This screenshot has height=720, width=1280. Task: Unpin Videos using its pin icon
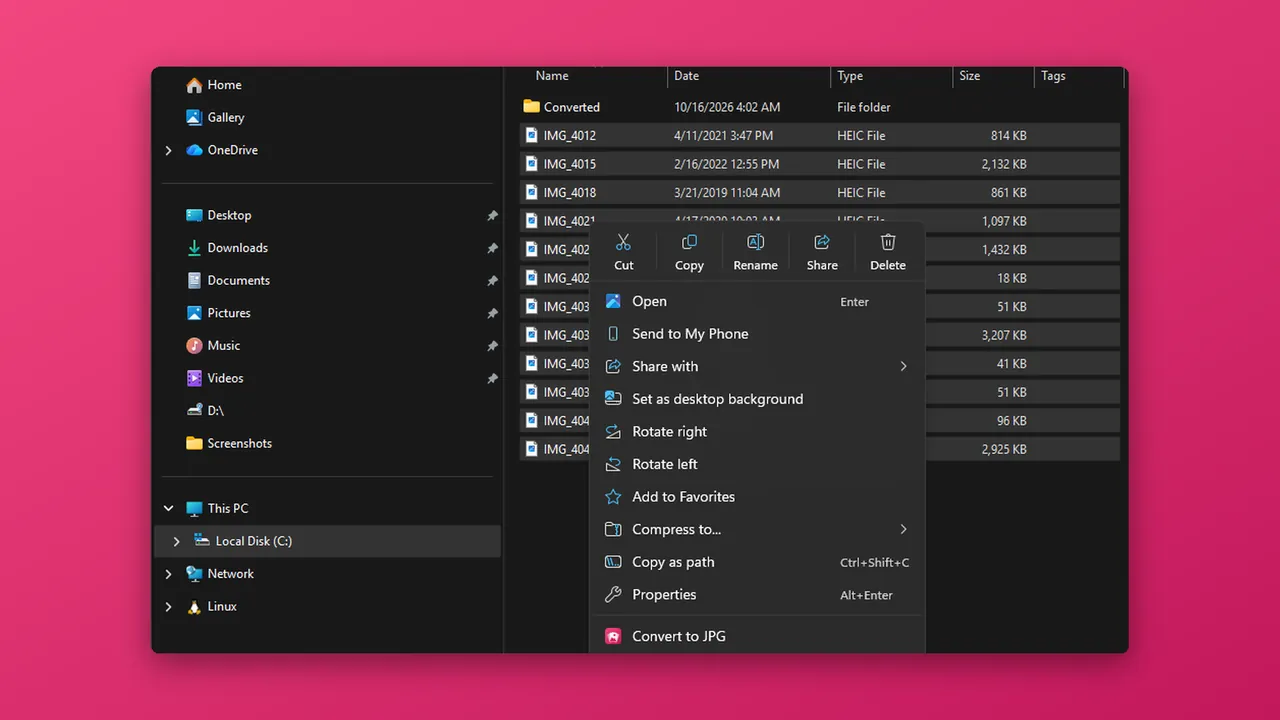[491, 379]
